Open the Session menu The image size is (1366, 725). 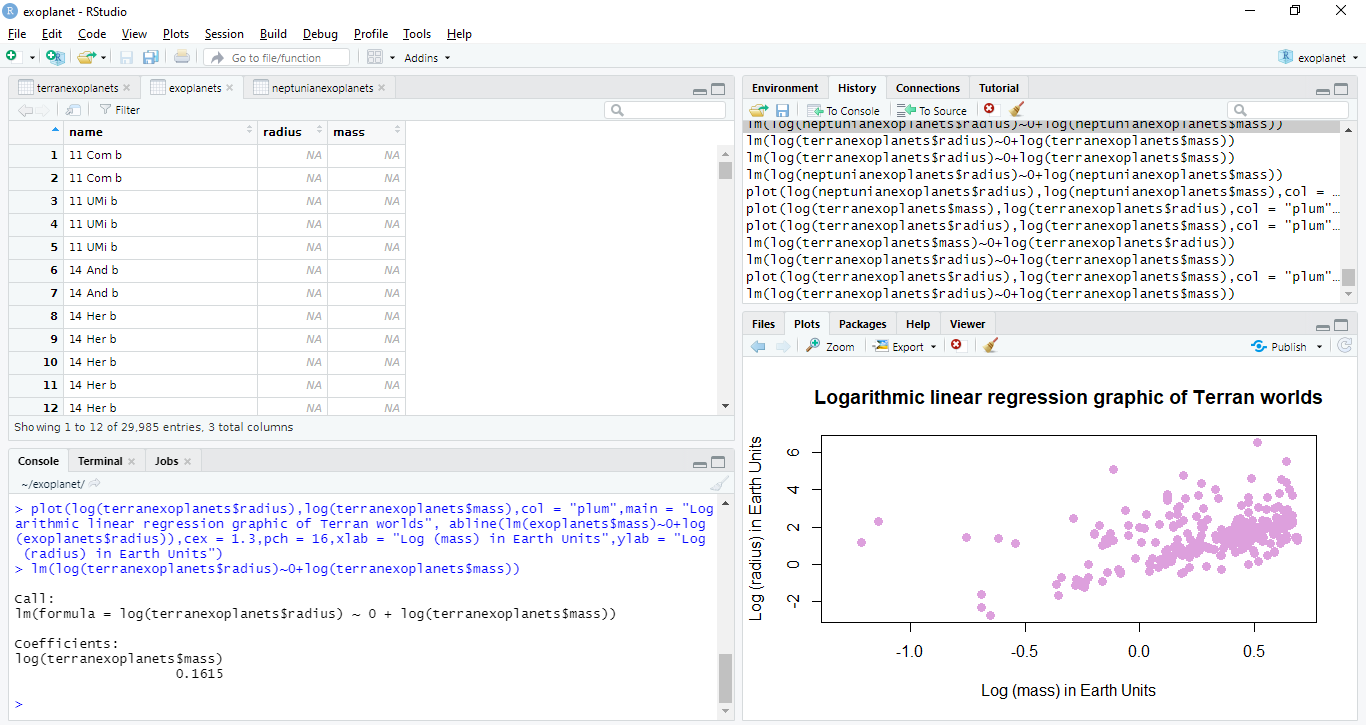224,34
